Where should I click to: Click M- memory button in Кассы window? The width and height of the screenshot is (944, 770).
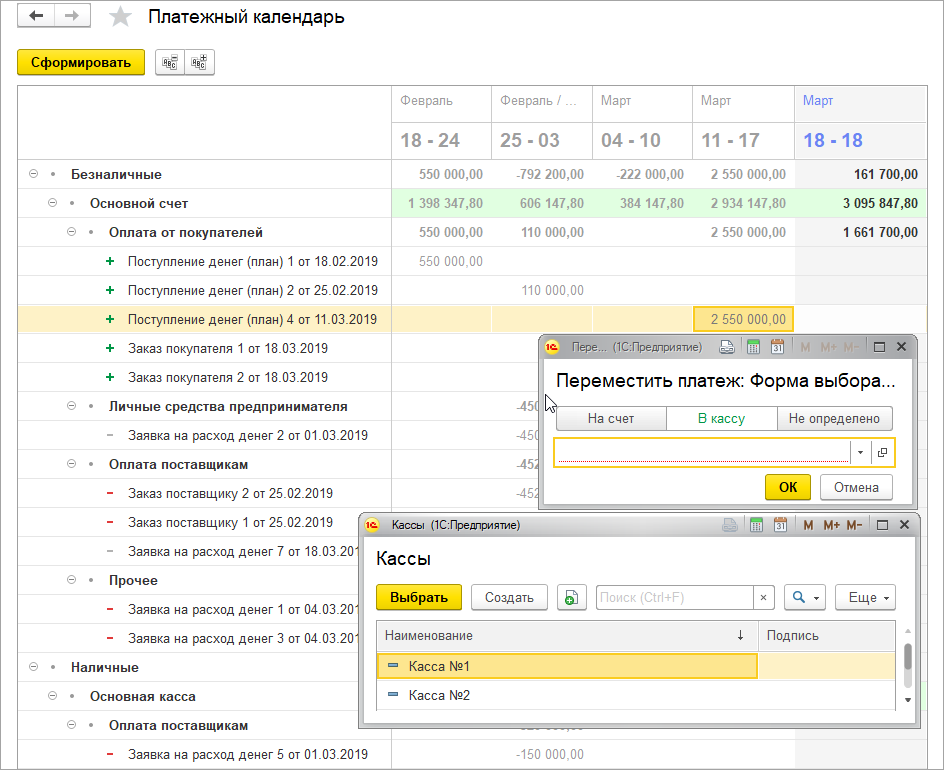tap(854, 525)
